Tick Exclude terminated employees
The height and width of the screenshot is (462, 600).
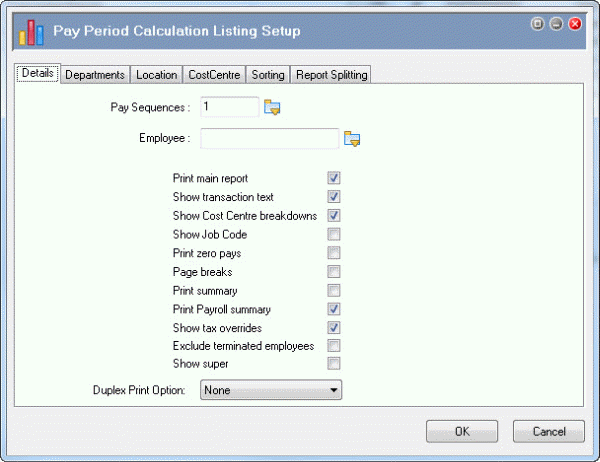(x=334, y=346)
